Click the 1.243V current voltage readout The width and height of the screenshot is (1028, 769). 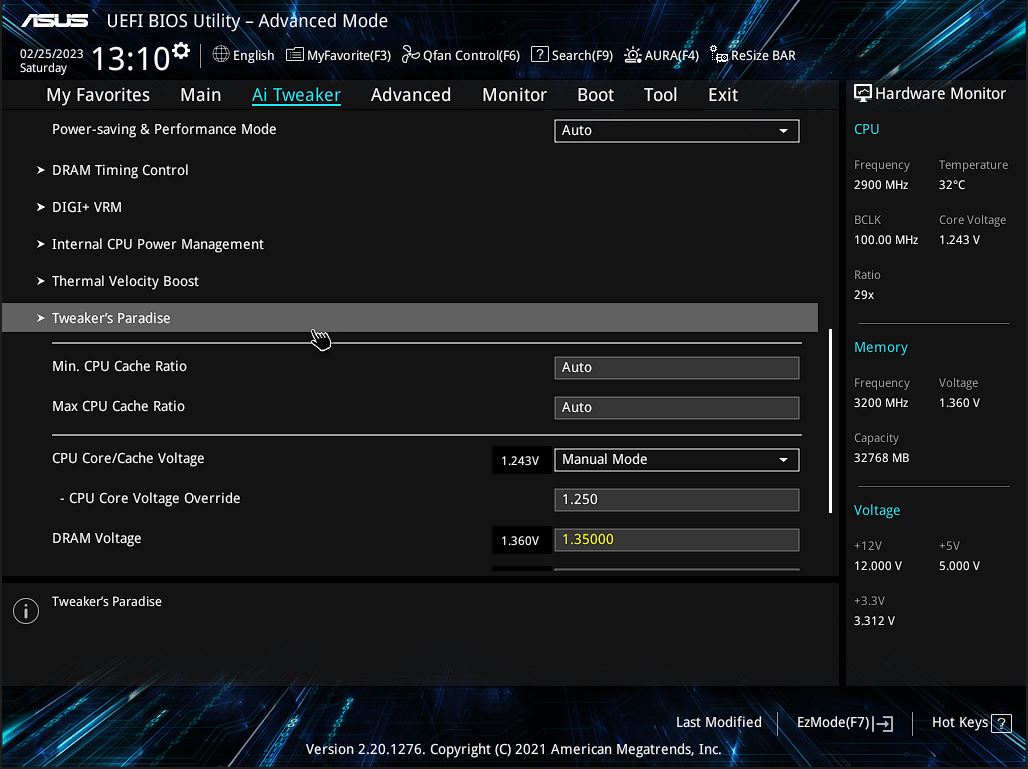coord(520,461)
